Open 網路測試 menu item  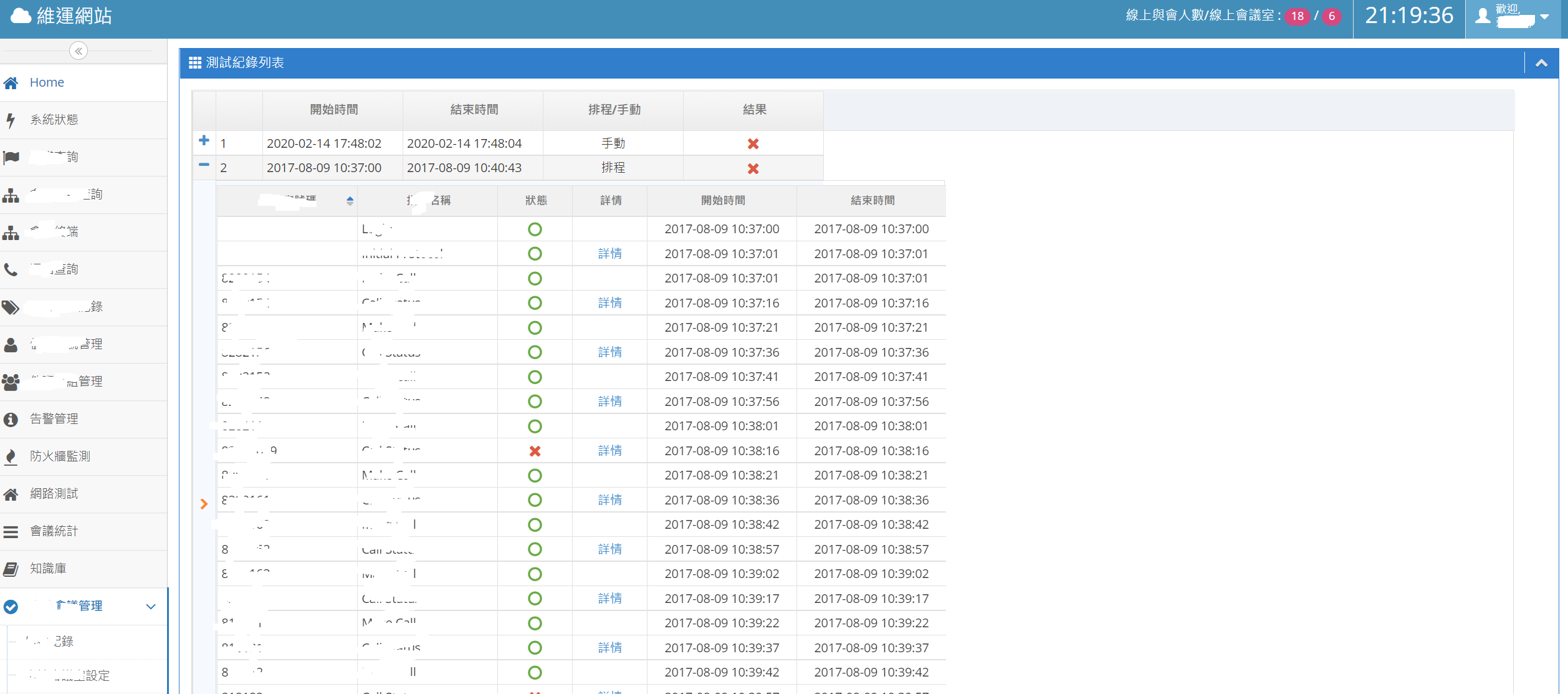[54, 494]
